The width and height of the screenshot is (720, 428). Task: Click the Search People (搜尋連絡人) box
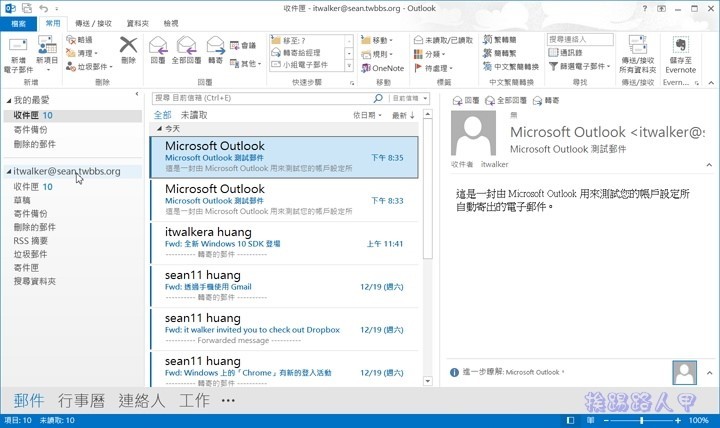pos(580,39)
